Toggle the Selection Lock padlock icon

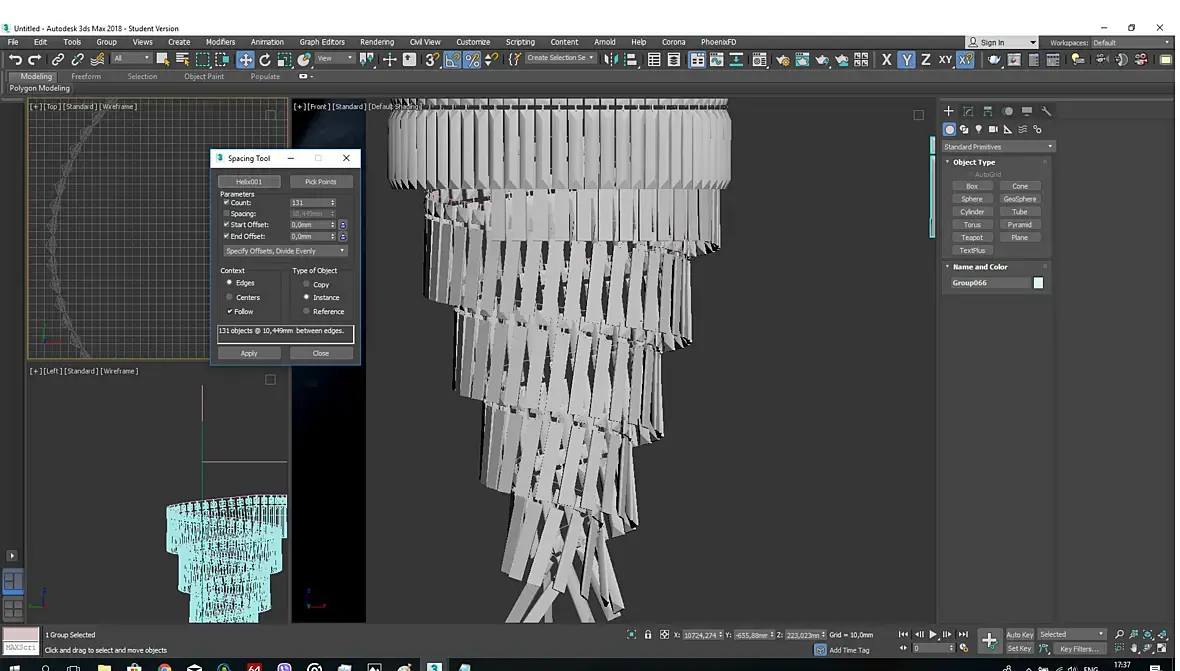click(648, 634)
